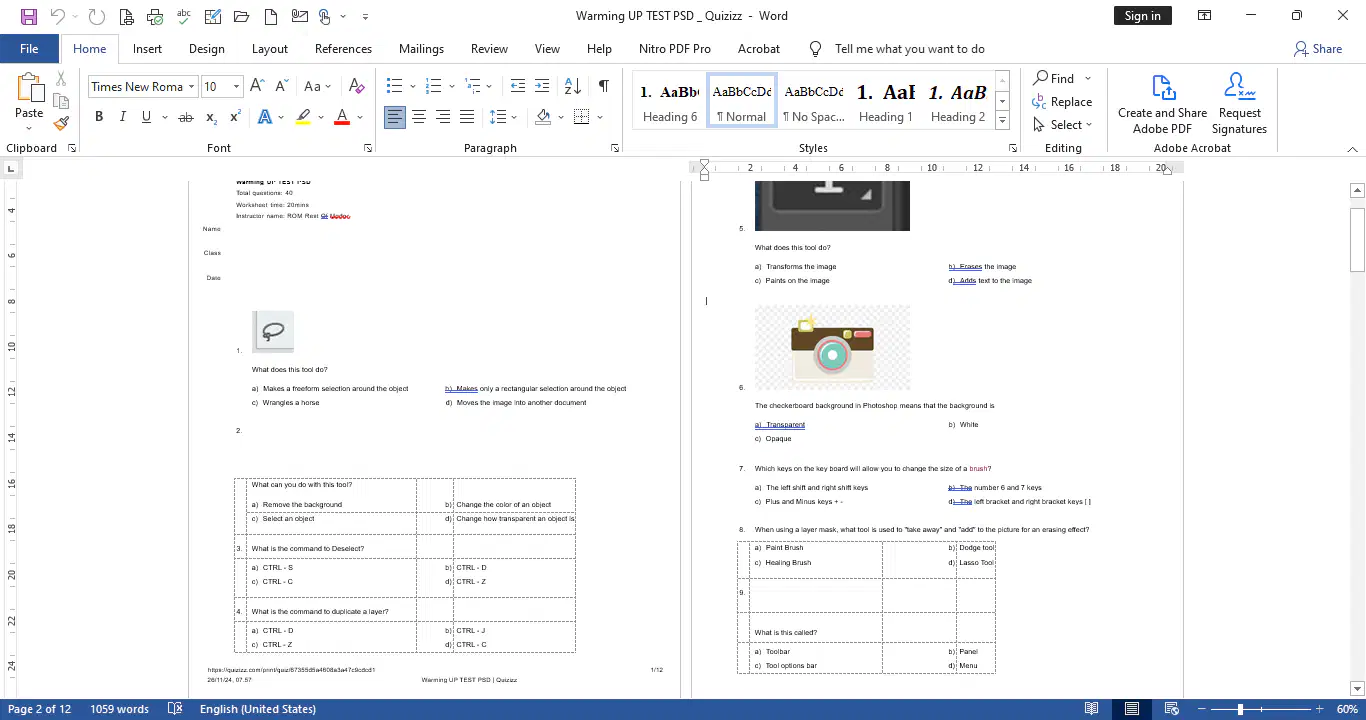
Task: Create a new blank document icon
Action: pos(271,16)
